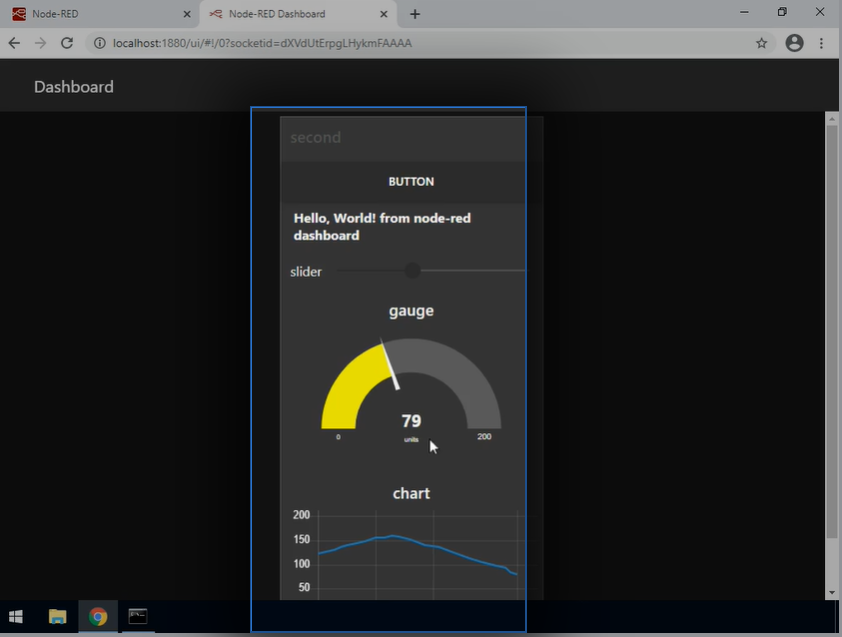This screenshot has height=637, width=842.
Task: Click the chart axis label 150
Action: (x=301, y=539)
